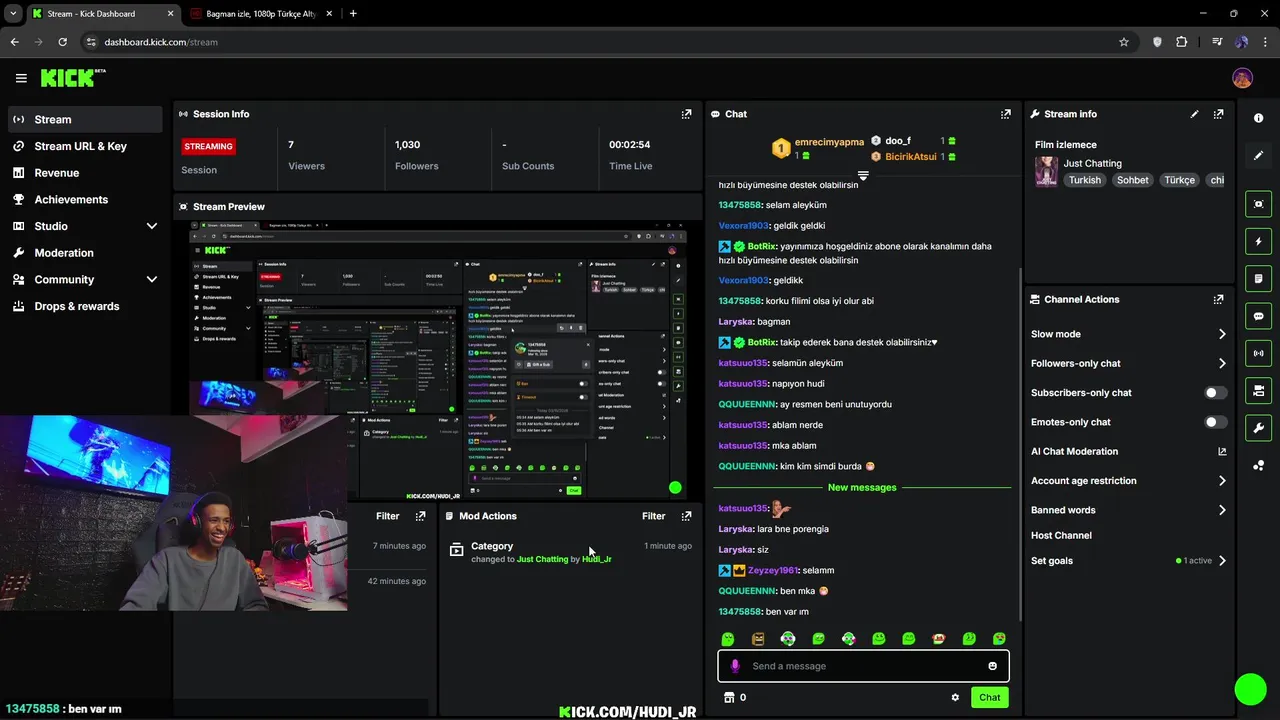Open AI Chat Moderation external link icon

(1222, 452)
